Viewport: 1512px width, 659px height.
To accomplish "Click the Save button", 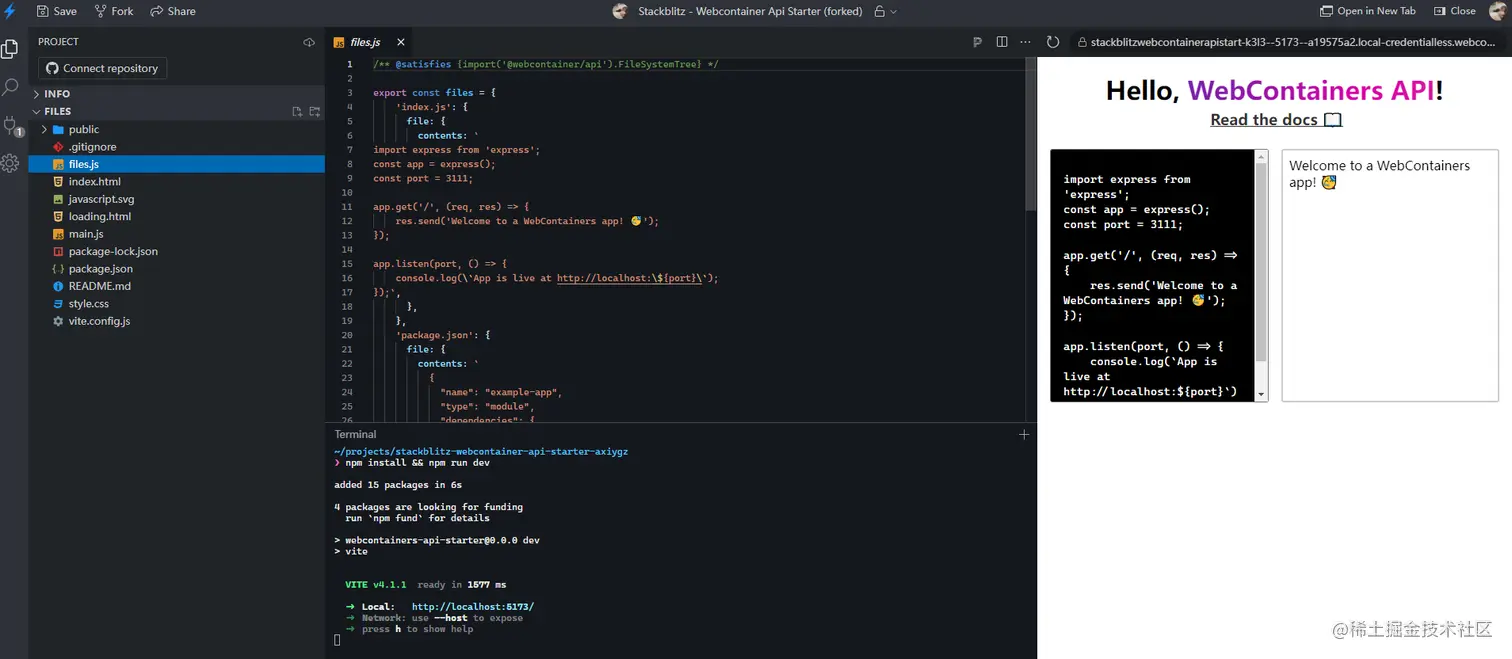I will coord(56,11).
